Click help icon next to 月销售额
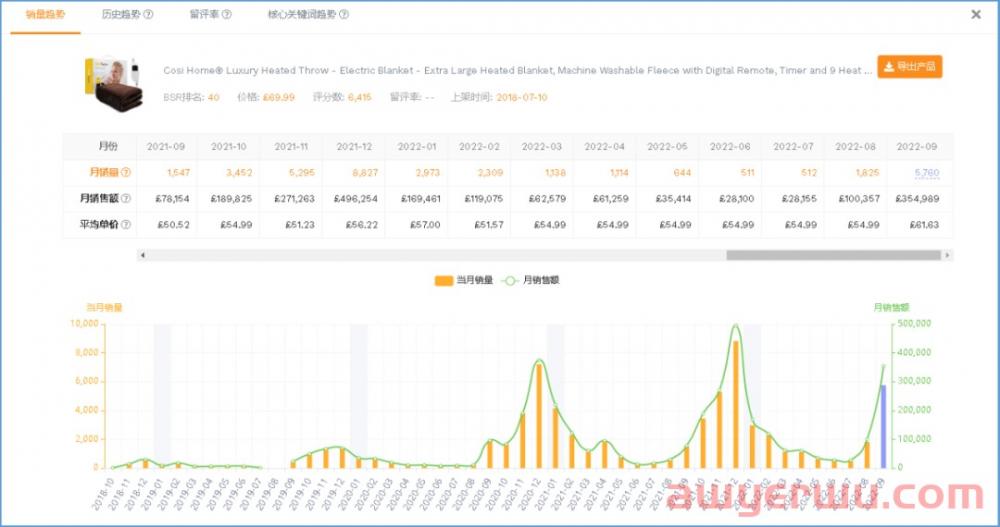Image resolution: width=1000 pixels, height=527 pixels. (x=126, y=198)
